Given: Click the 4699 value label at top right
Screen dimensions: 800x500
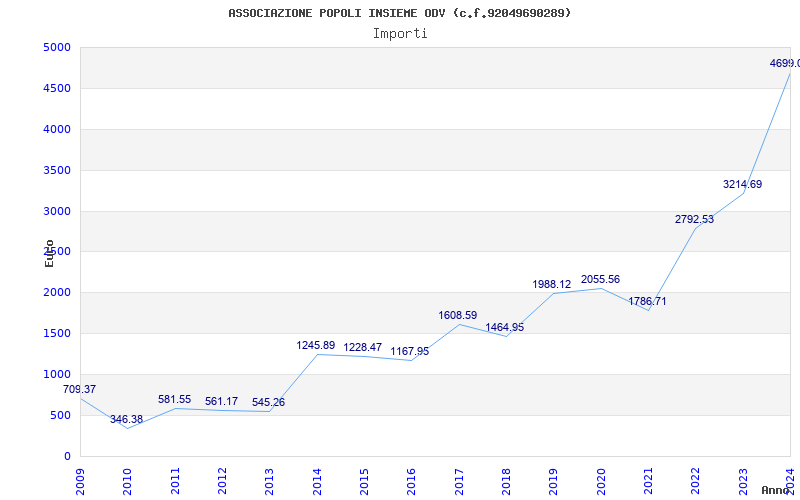Looking at the screenshot, I should tap(785, 63).
